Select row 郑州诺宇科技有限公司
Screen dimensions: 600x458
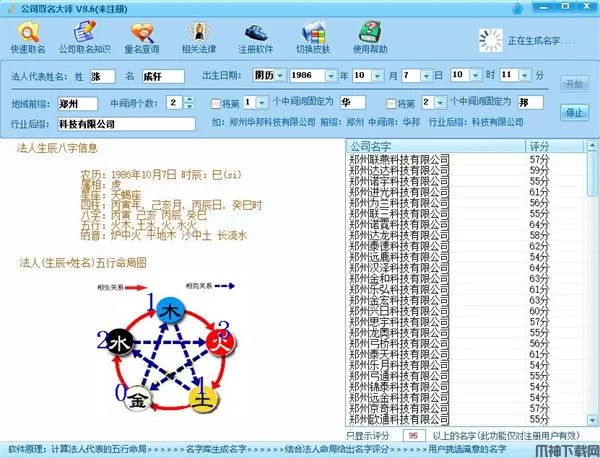(466, 181)
